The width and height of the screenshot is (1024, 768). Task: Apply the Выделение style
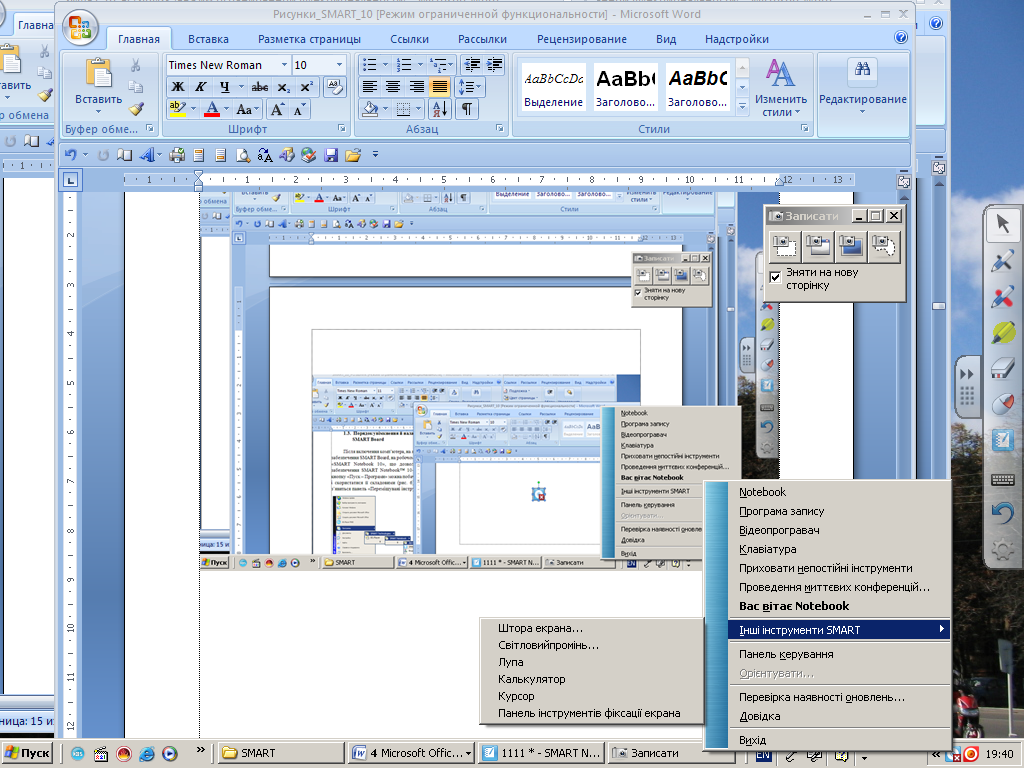click(x=553, y=88)
